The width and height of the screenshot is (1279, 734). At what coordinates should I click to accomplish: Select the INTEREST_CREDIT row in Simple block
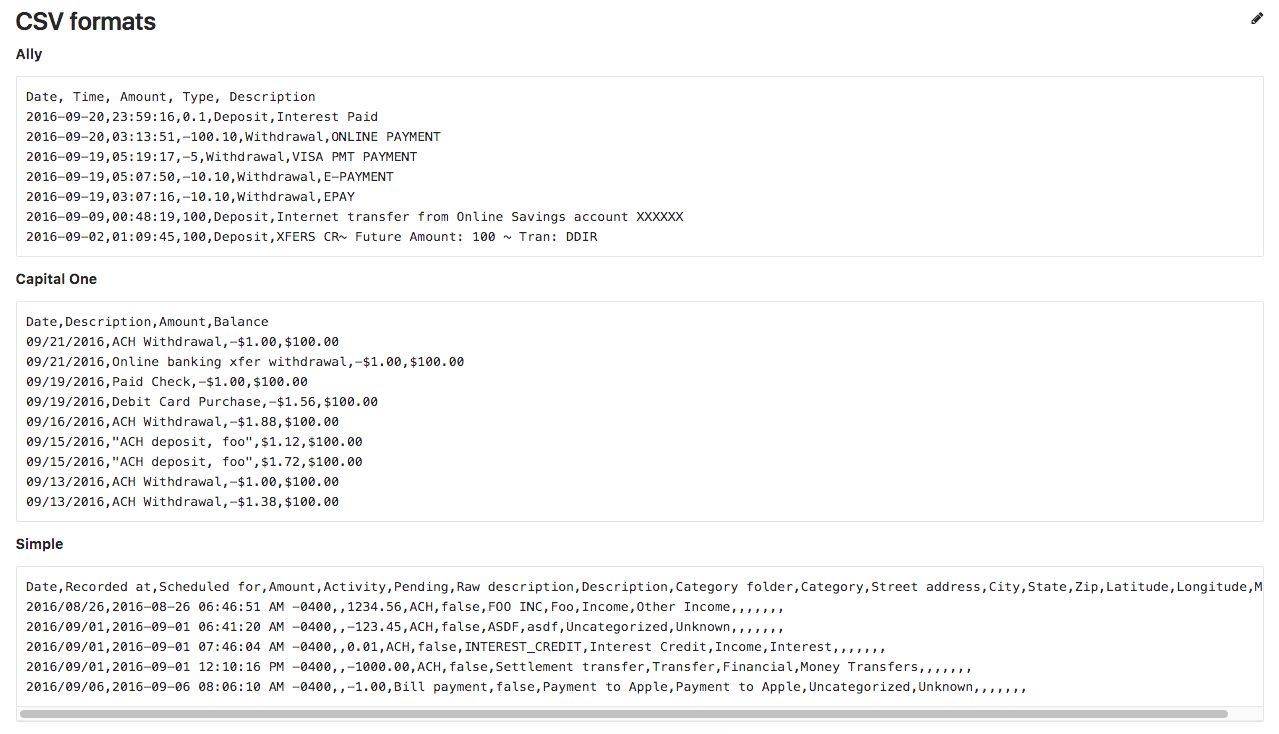click(450, 646)
